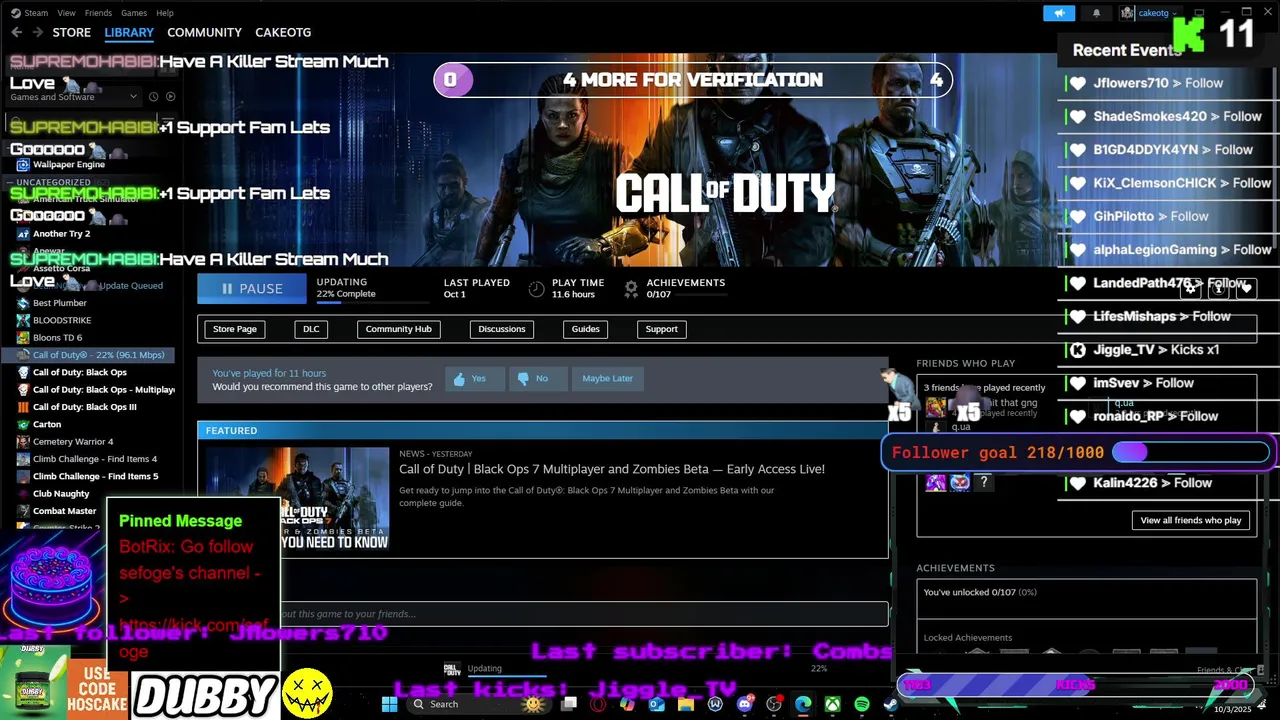Open Black Ops 7 Beta Early Access headline

click(x=612, y=469)
